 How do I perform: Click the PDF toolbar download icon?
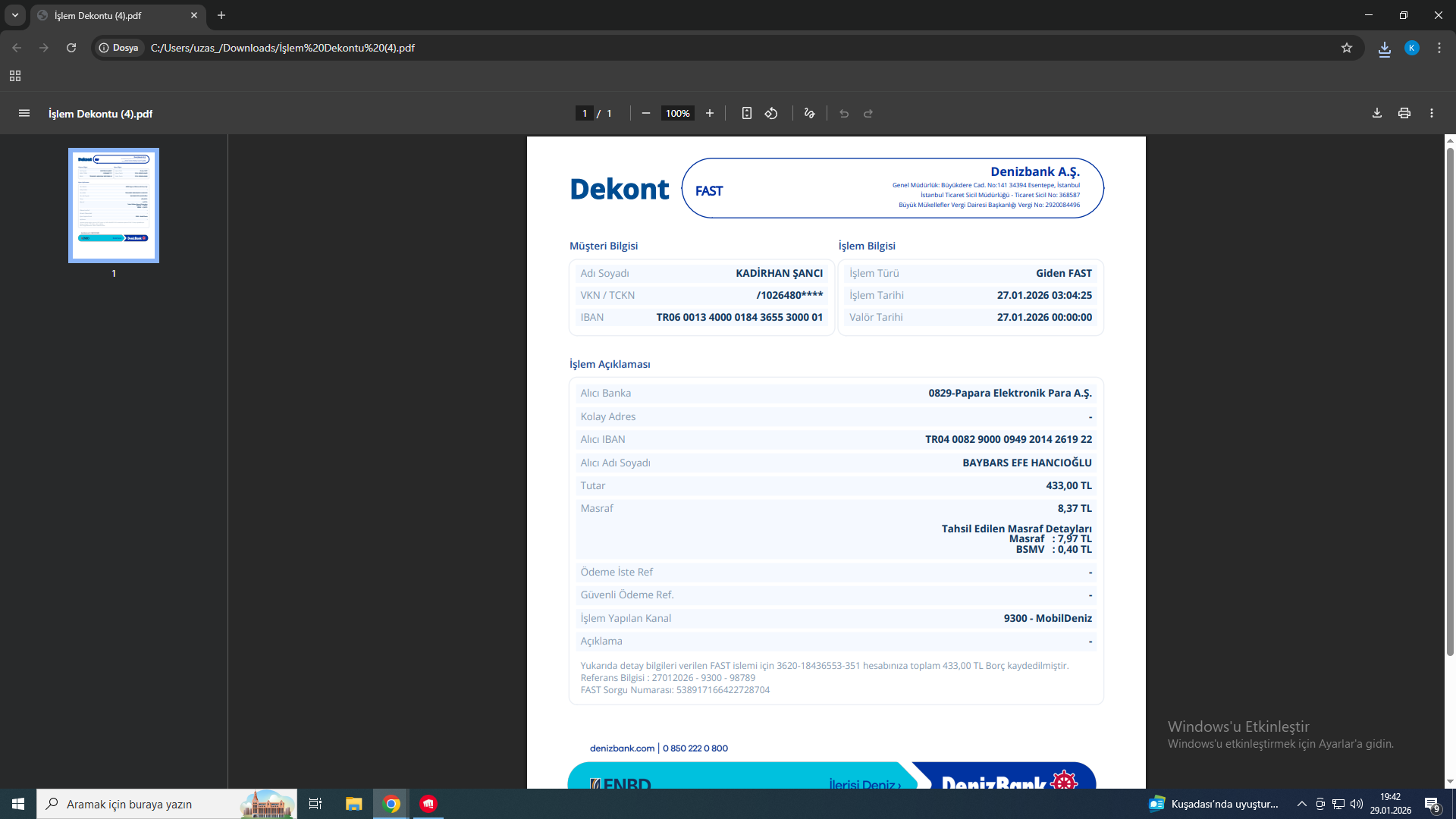tap(1377, 114)
